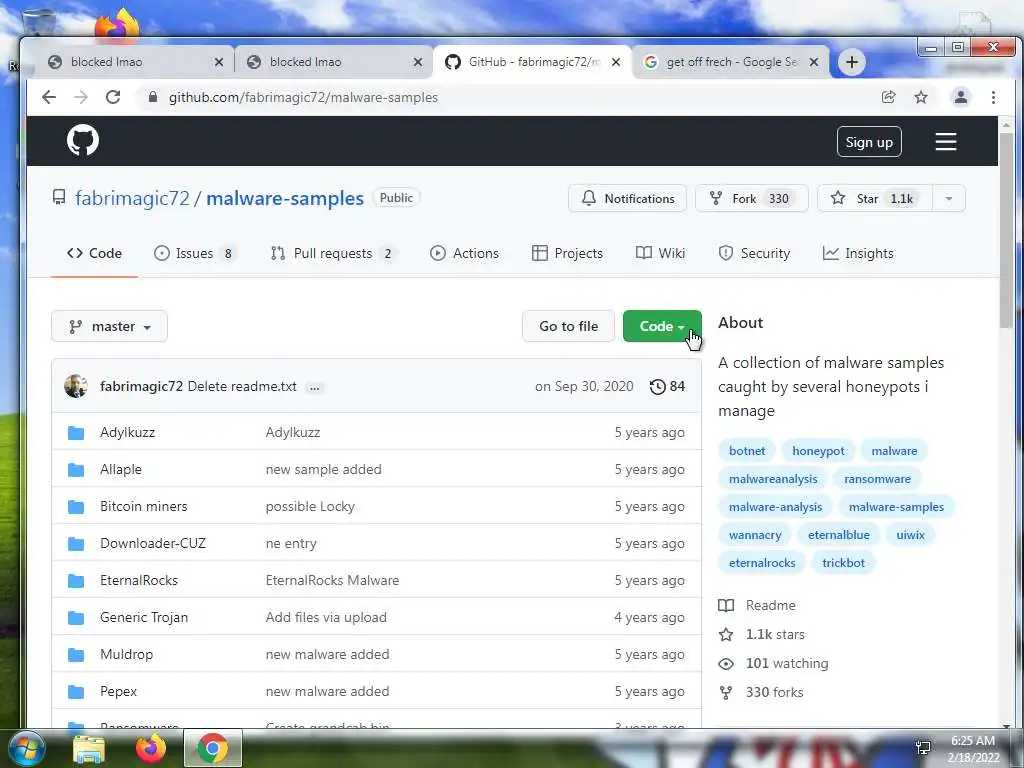Expand the green Code dropdown button
1024x768 pixels.
pos(662,326)
